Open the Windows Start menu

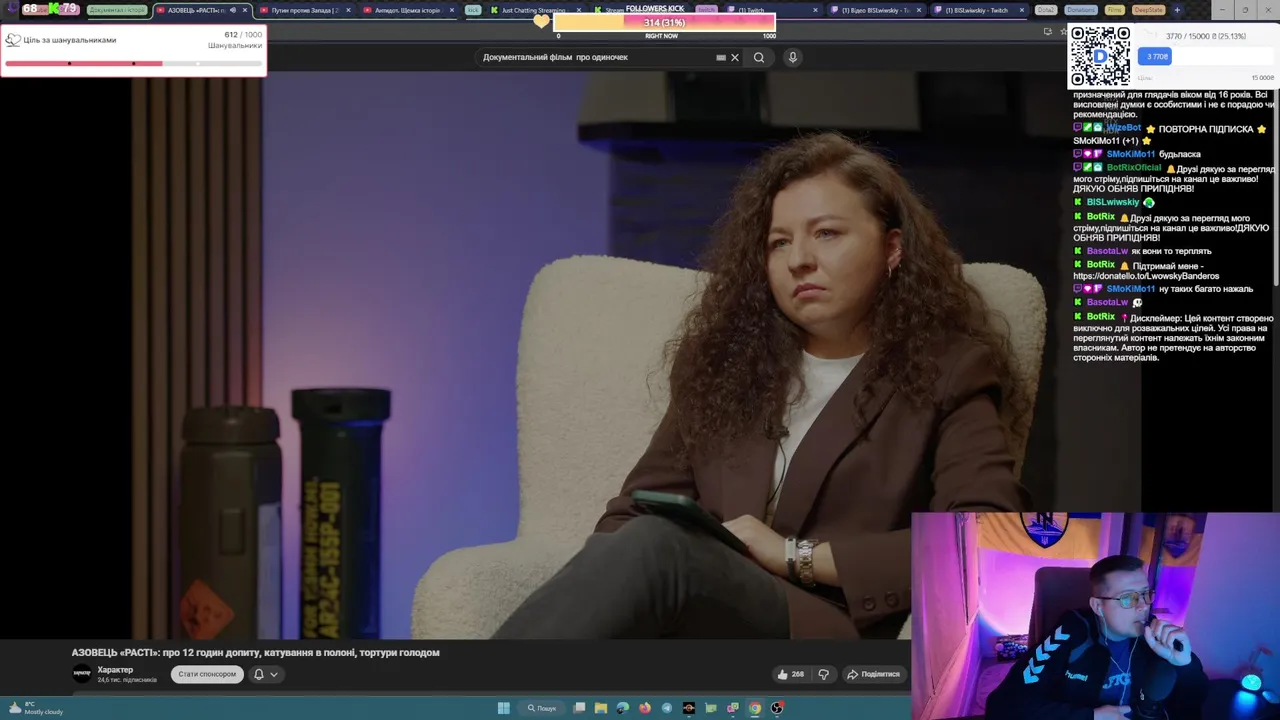point(504,708)
